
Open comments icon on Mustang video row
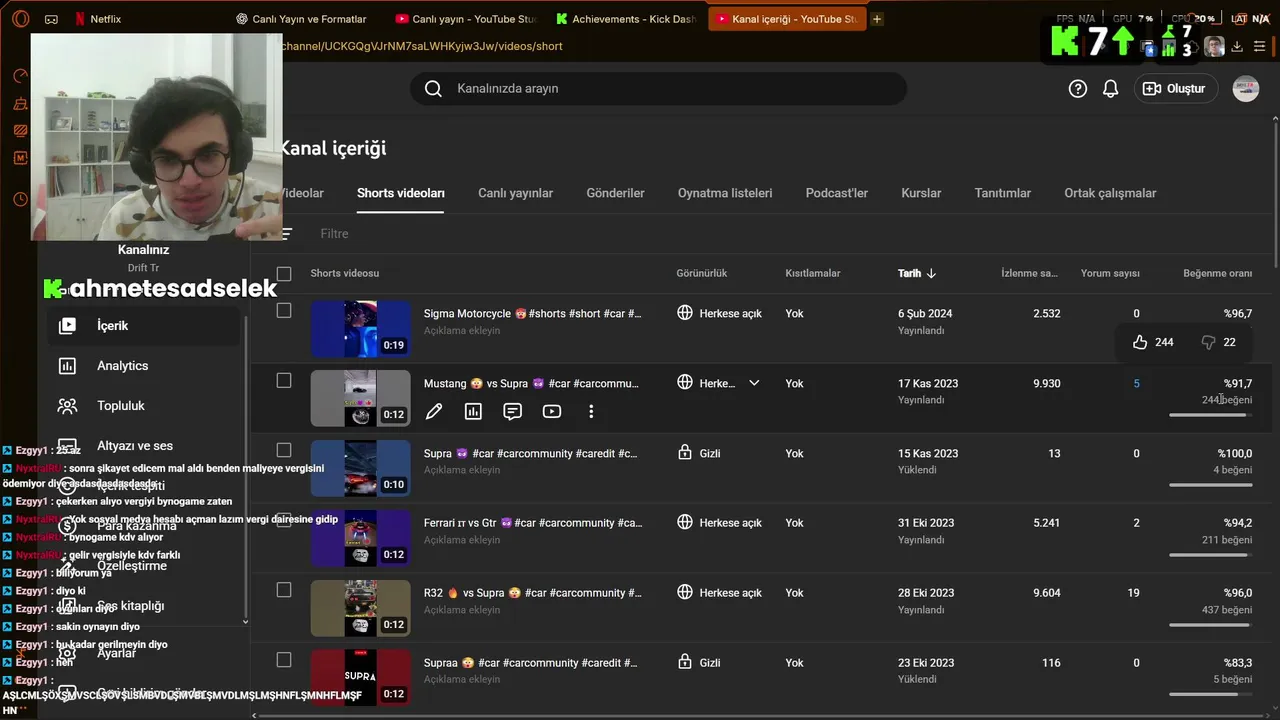click(x=512, y=411)
